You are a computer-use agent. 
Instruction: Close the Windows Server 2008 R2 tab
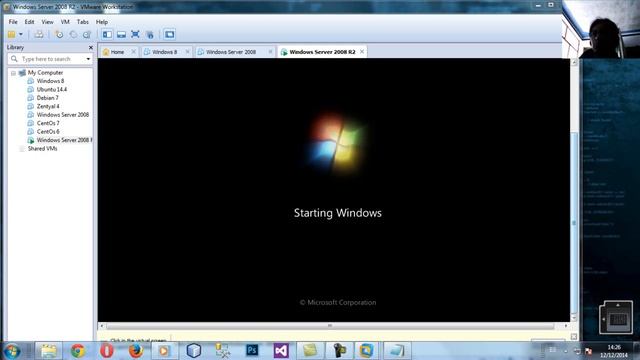point(362,52)
